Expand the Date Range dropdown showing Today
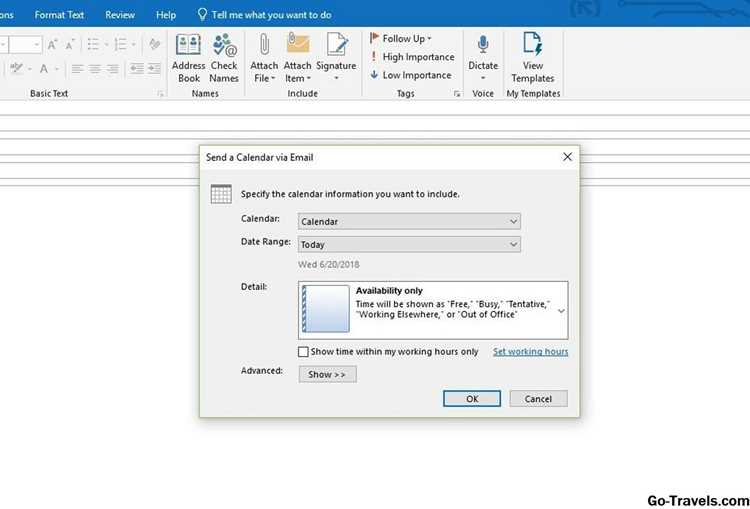Viewport: 750px width, 509px height. [409, 244]
